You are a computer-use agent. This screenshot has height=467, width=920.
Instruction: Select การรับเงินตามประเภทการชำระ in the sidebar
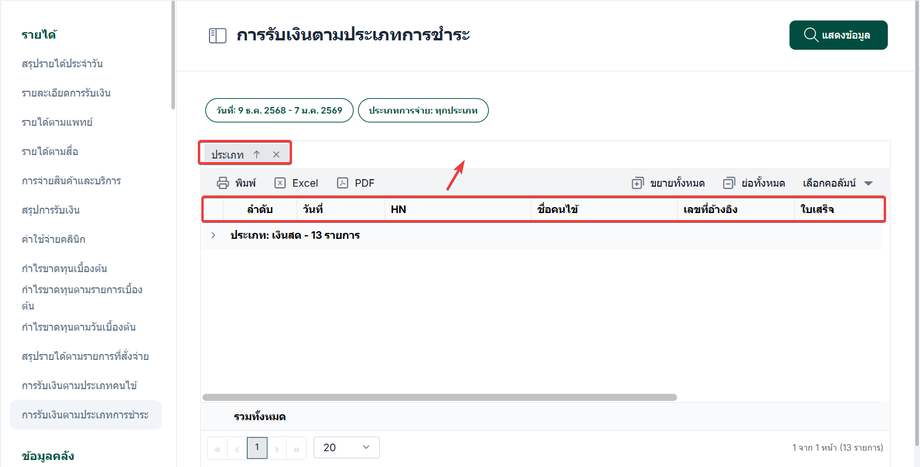(86, 415)
